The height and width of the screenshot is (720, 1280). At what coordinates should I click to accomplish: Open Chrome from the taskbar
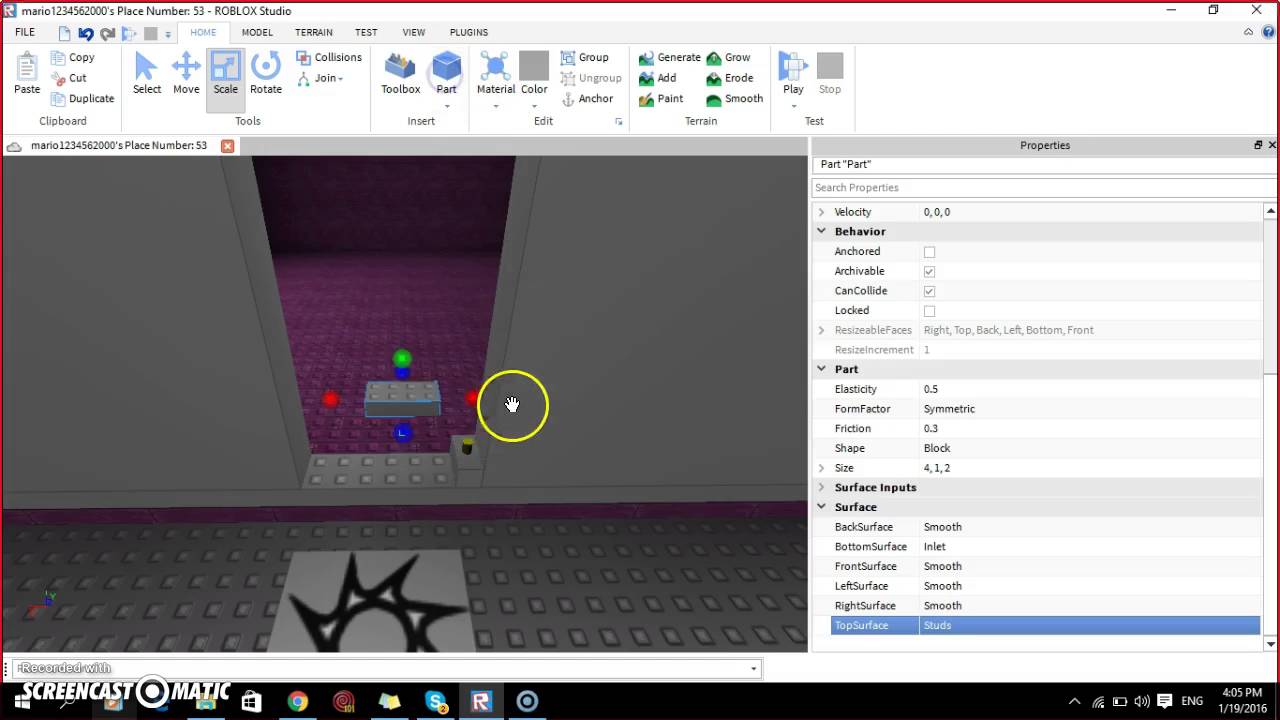click(x=297, y=702)
